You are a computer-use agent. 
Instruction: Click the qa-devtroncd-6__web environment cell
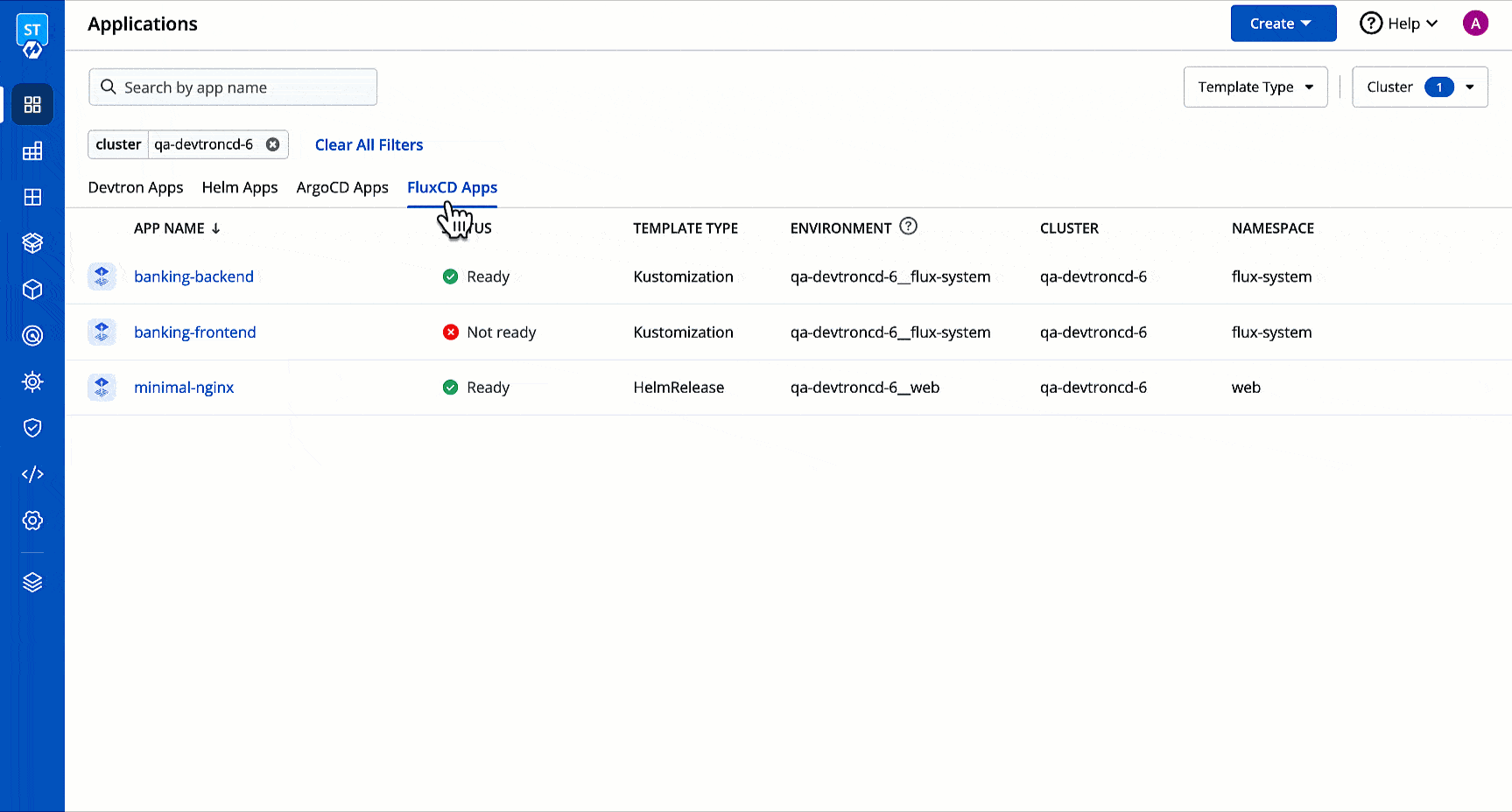pos(865,388)
